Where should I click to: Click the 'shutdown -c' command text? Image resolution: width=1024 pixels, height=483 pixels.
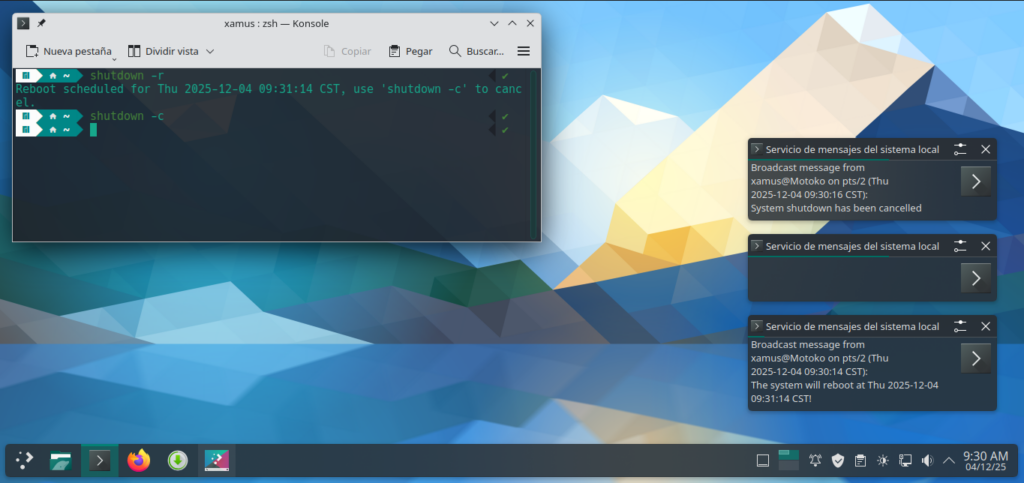[127, 116]
